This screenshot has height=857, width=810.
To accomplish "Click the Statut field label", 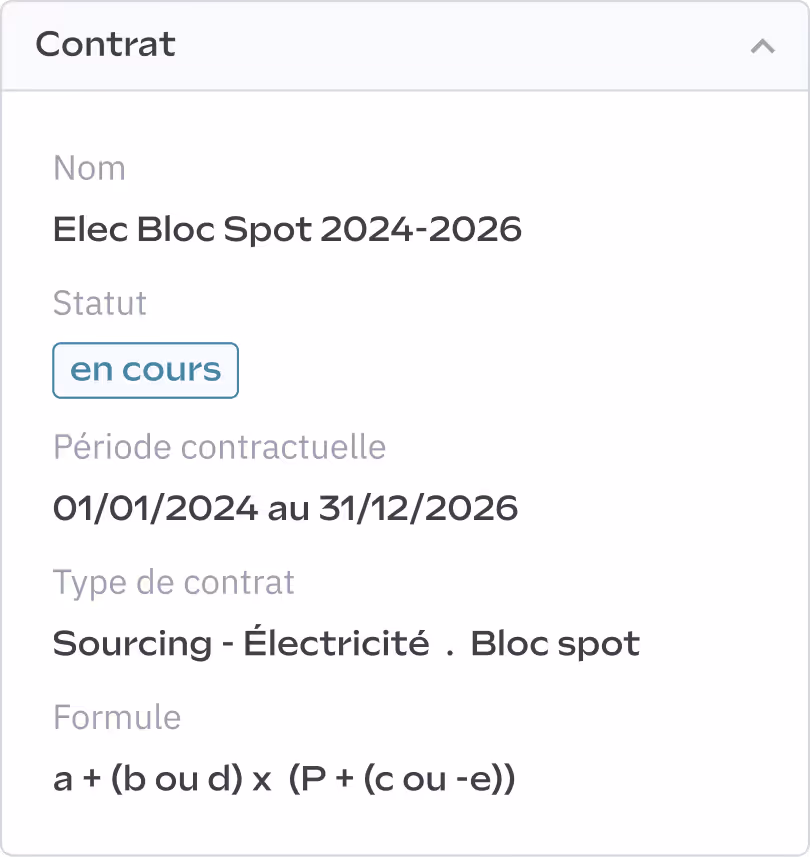I will point(100,304).
